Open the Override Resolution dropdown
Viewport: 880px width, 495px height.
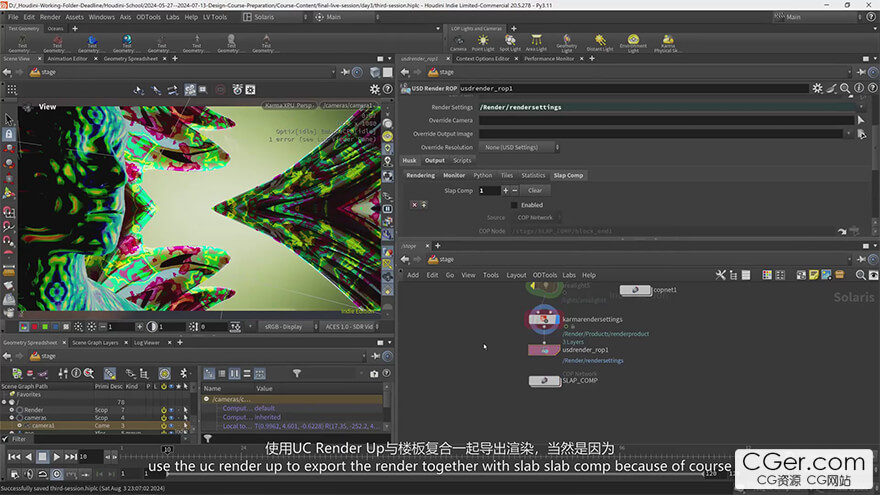point(519,148)
